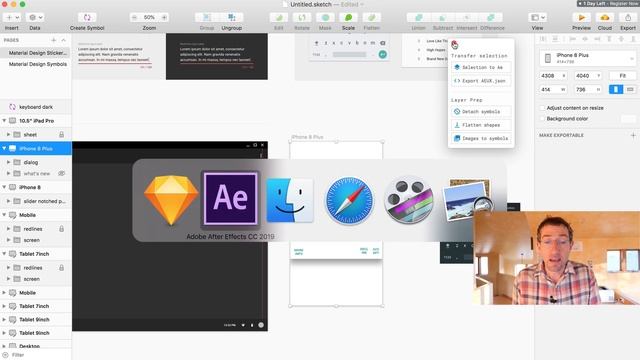Open the Insert dropdown
Viewport: 640px width, 360px height.
[11, 18]
